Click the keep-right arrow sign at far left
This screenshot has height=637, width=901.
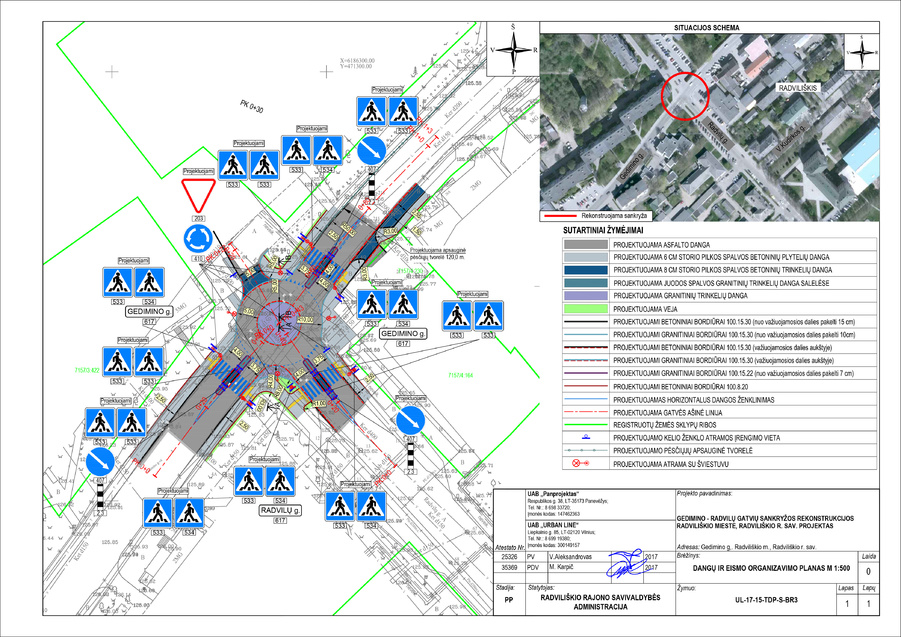point(99,460)
